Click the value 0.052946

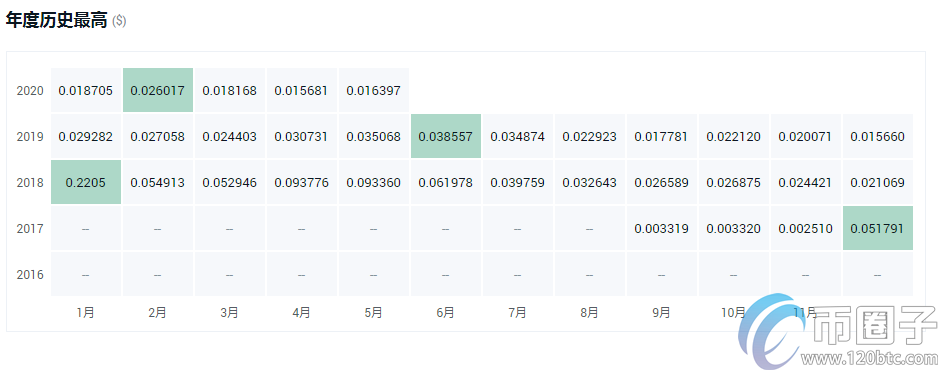pyautogui.click(x=230, y=183)
